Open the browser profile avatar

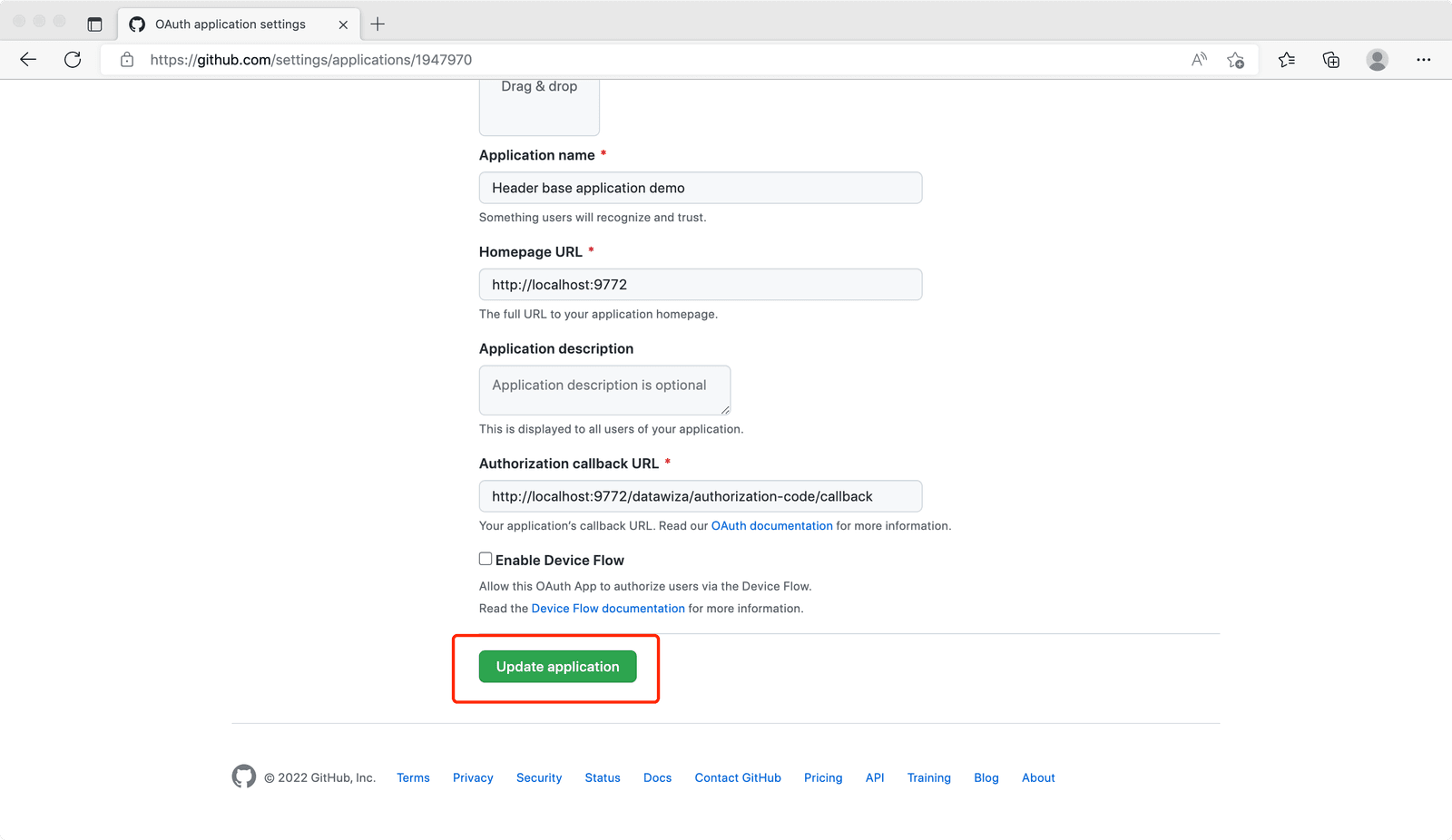click(x=1378, y=60)
